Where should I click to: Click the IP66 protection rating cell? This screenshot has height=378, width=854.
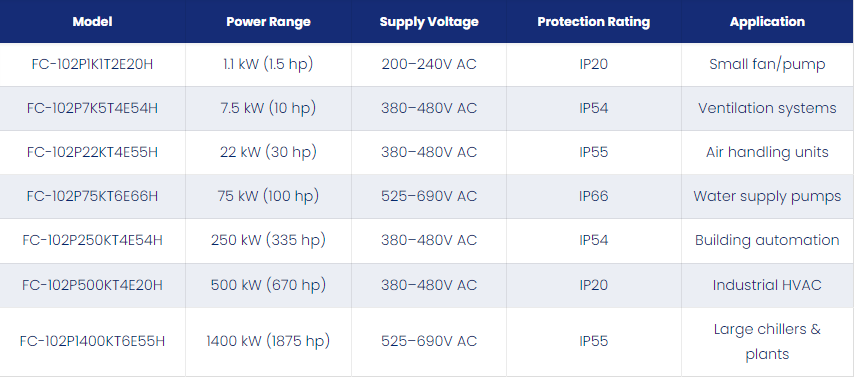click(594, 196)
